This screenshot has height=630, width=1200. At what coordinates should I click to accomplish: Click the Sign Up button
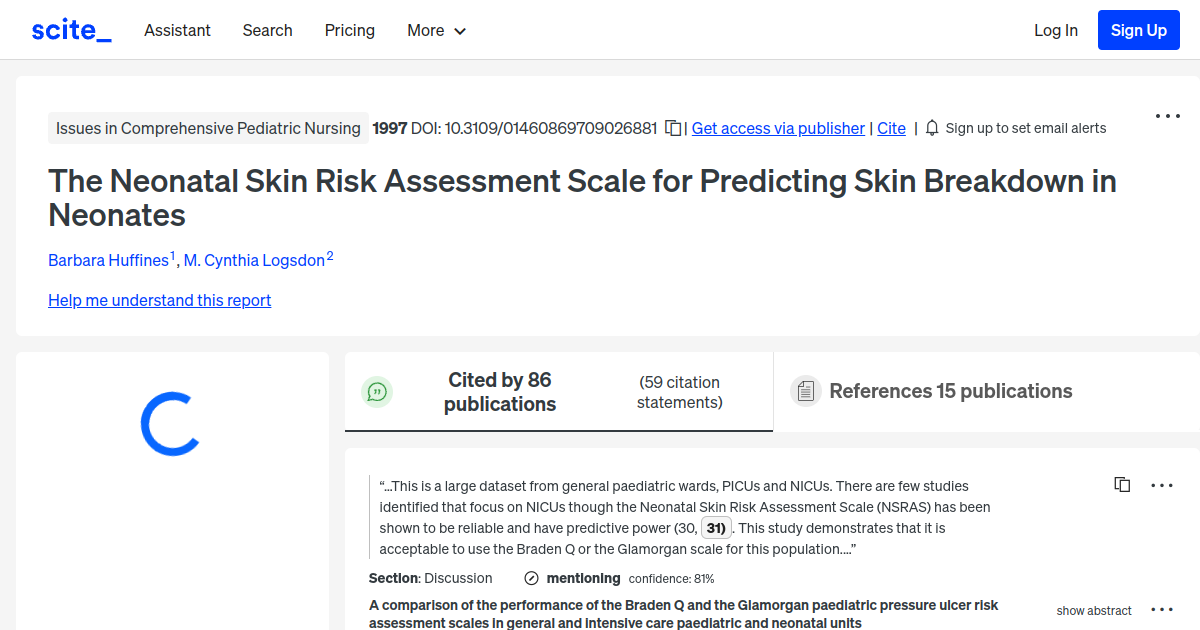[x=1138, y=29]
